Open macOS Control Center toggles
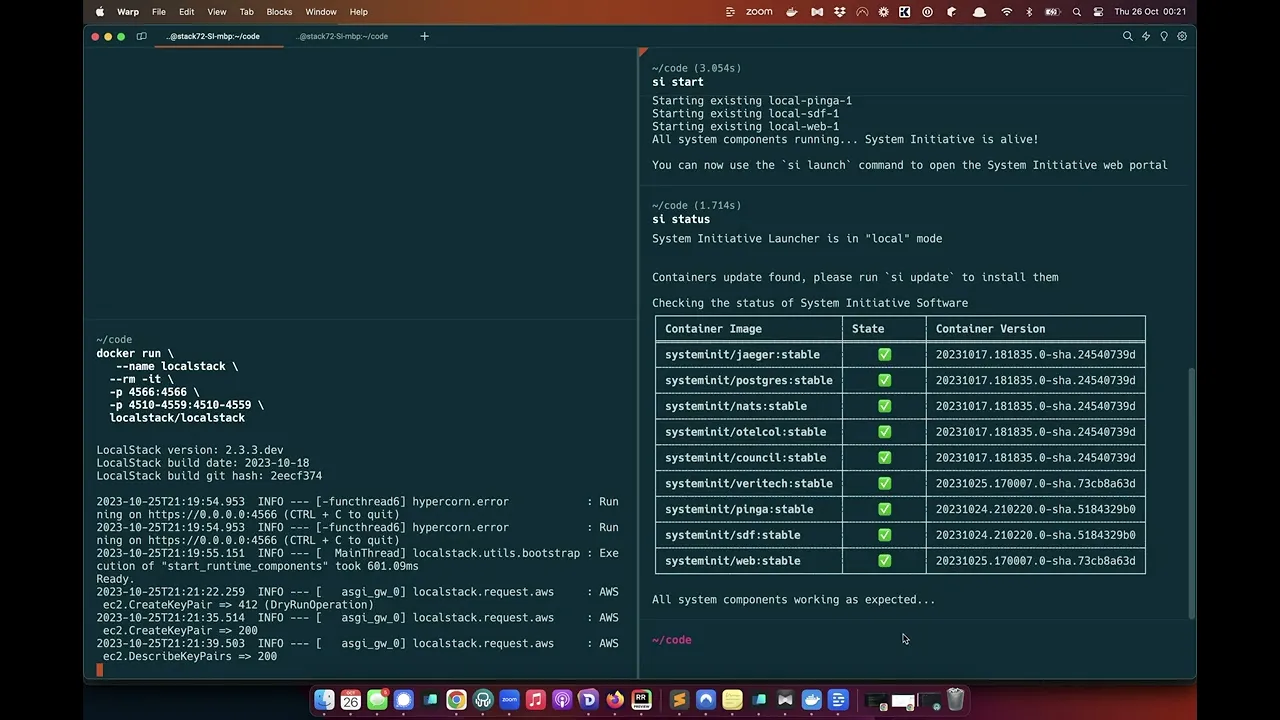1280x720 pixels. (1098, 12)
